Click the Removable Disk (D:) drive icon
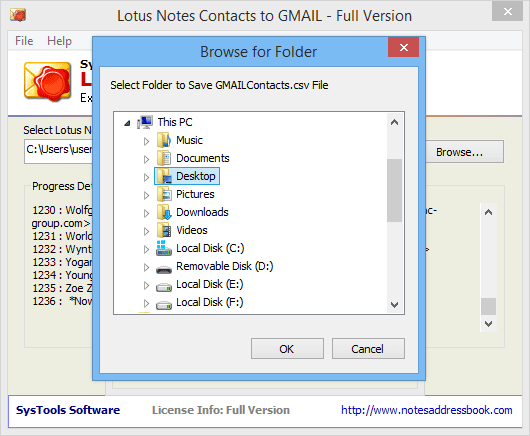530x436 pixels. click(164, 269)
